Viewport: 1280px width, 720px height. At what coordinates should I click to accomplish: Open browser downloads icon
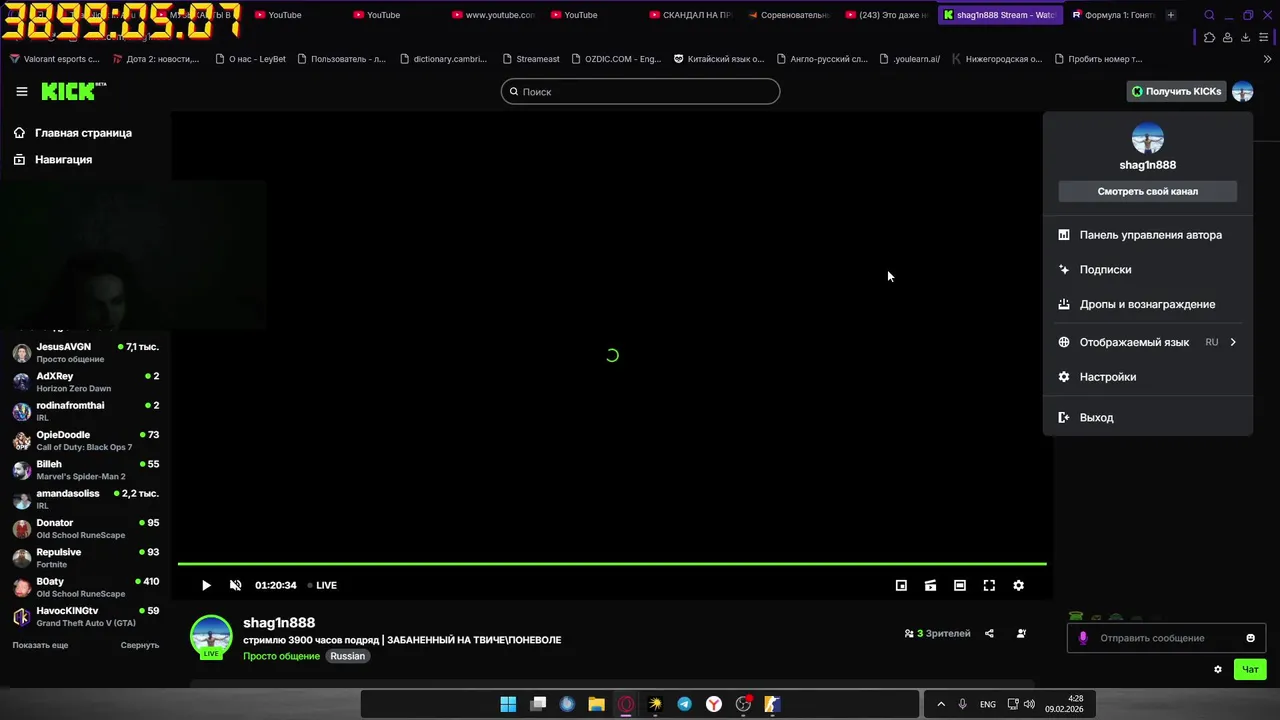pyautogui.click(x=1245, y=37)
